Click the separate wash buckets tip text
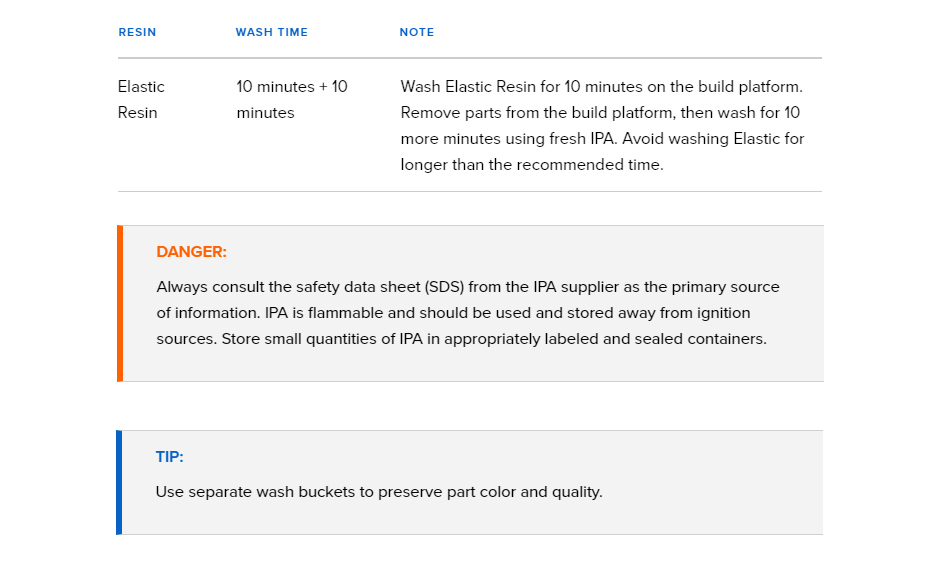940x569 pixels. coord(379,492)
